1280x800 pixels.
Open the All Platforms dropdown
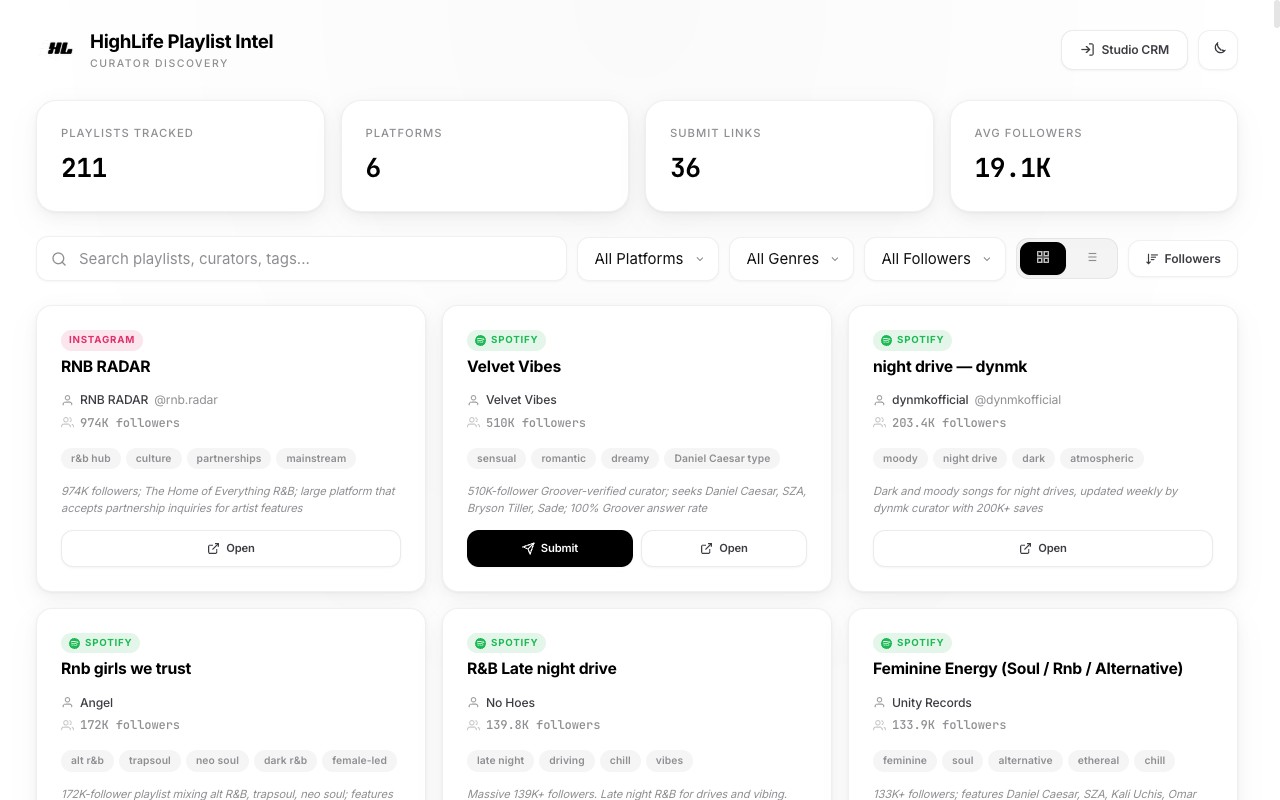click(x=648, y=259)
